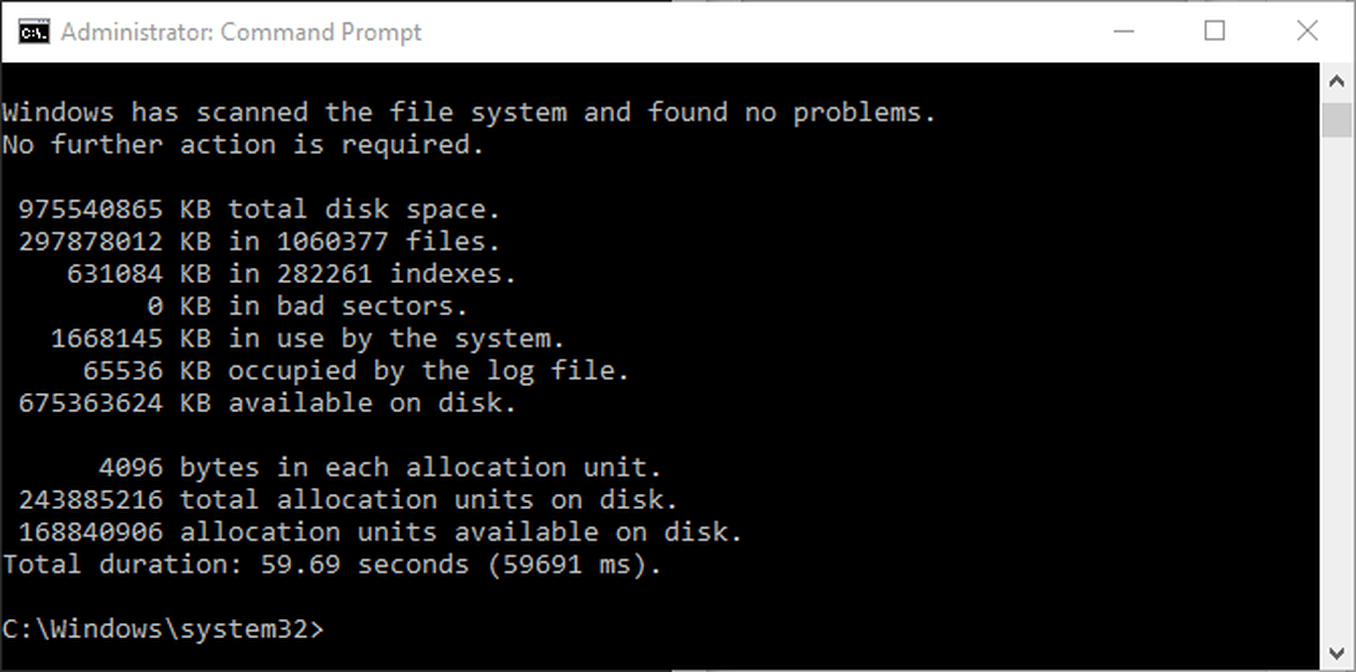Screen dimensions: 1356x672
Task: Click the 'occupied by the log file' line
Action: click(356, 371)
